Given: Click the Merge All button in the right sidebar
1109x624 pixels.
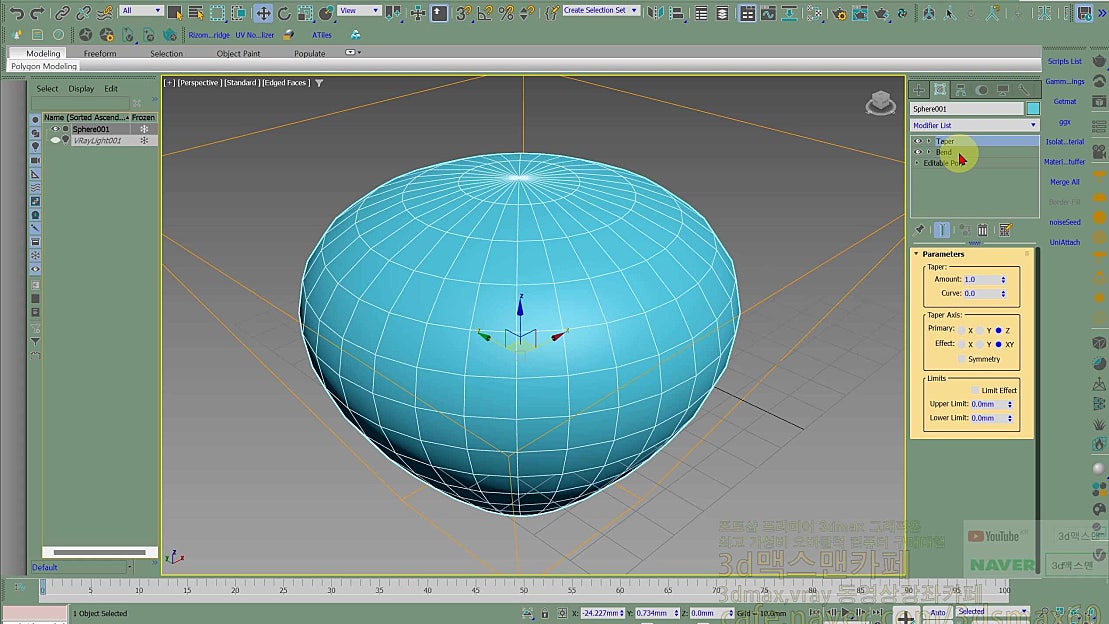Looking at the screenshot, I should (x=1063, y=182).
